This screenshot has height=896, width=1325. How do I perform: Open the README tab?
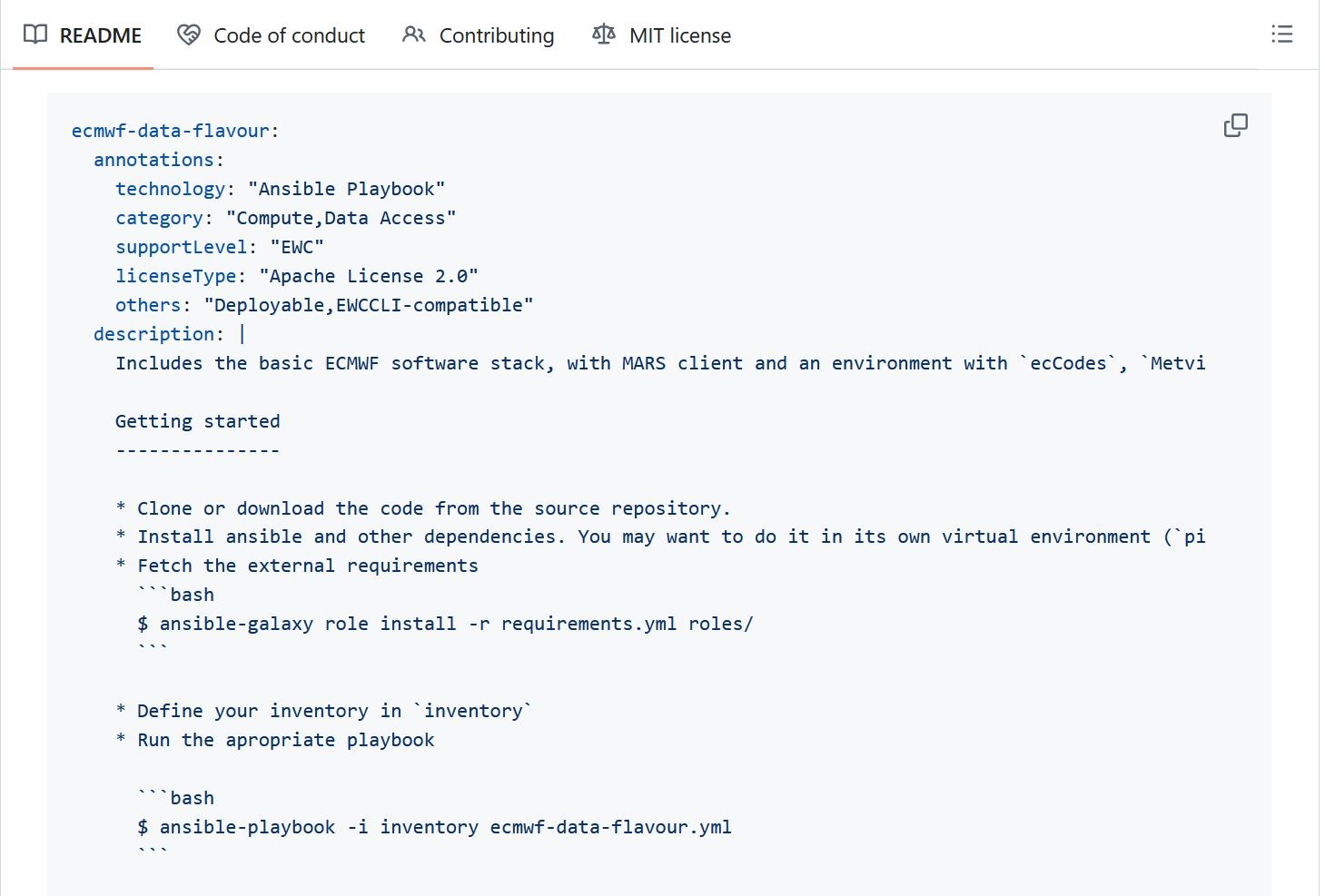[83, 35]
